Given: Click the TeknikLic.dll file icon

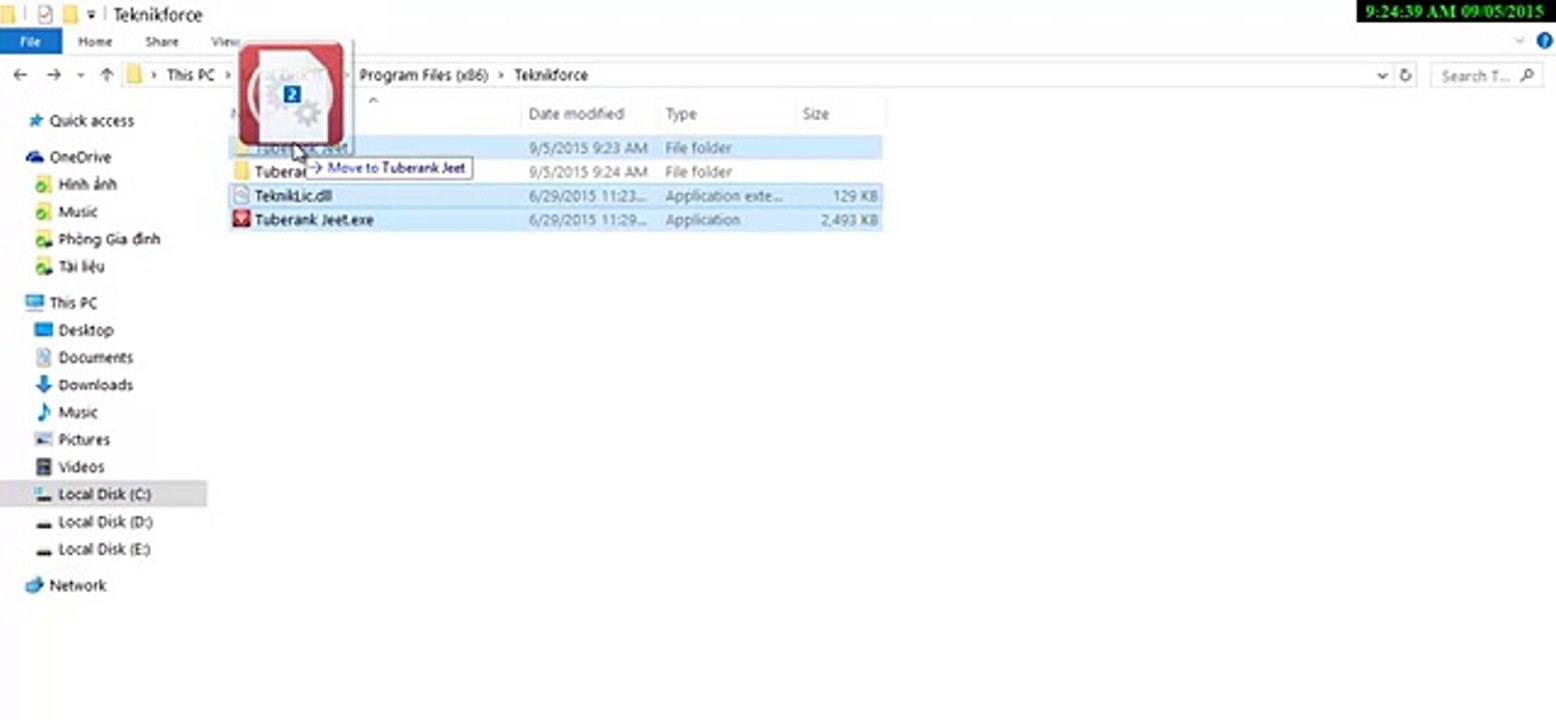Looking at the screenshot, I should (241, 196).
